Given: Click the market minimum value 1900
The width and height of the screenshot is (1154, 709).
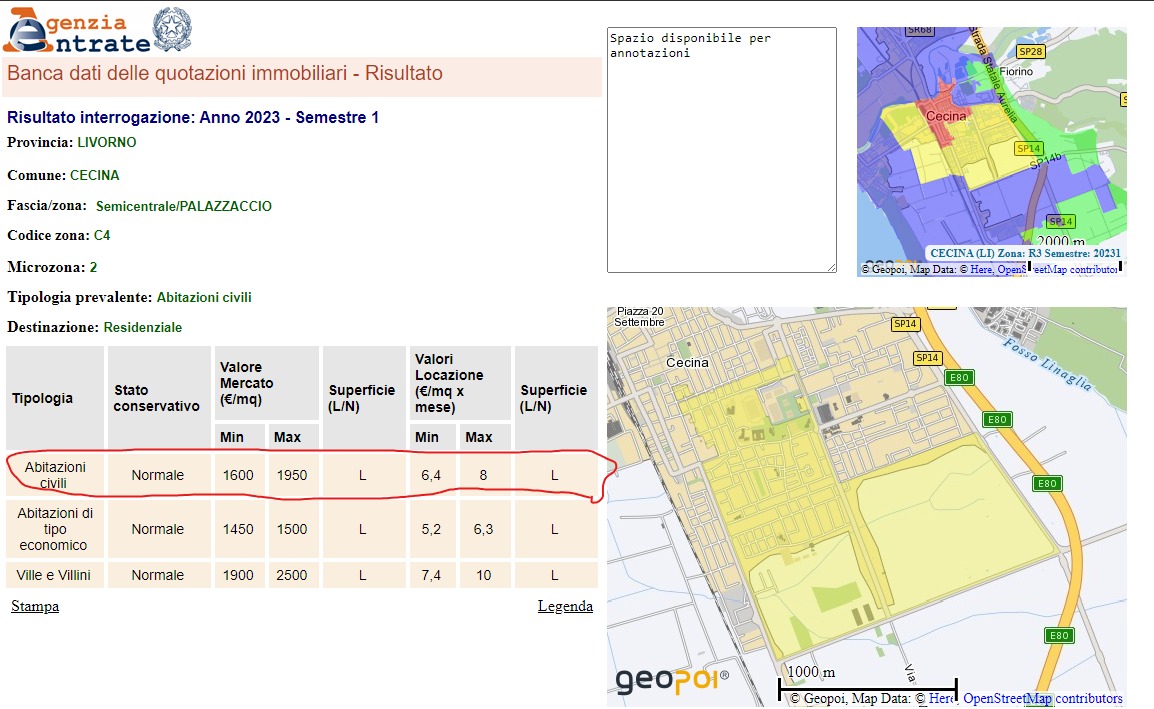Looking at the screenshot, I should click(238, 575).
